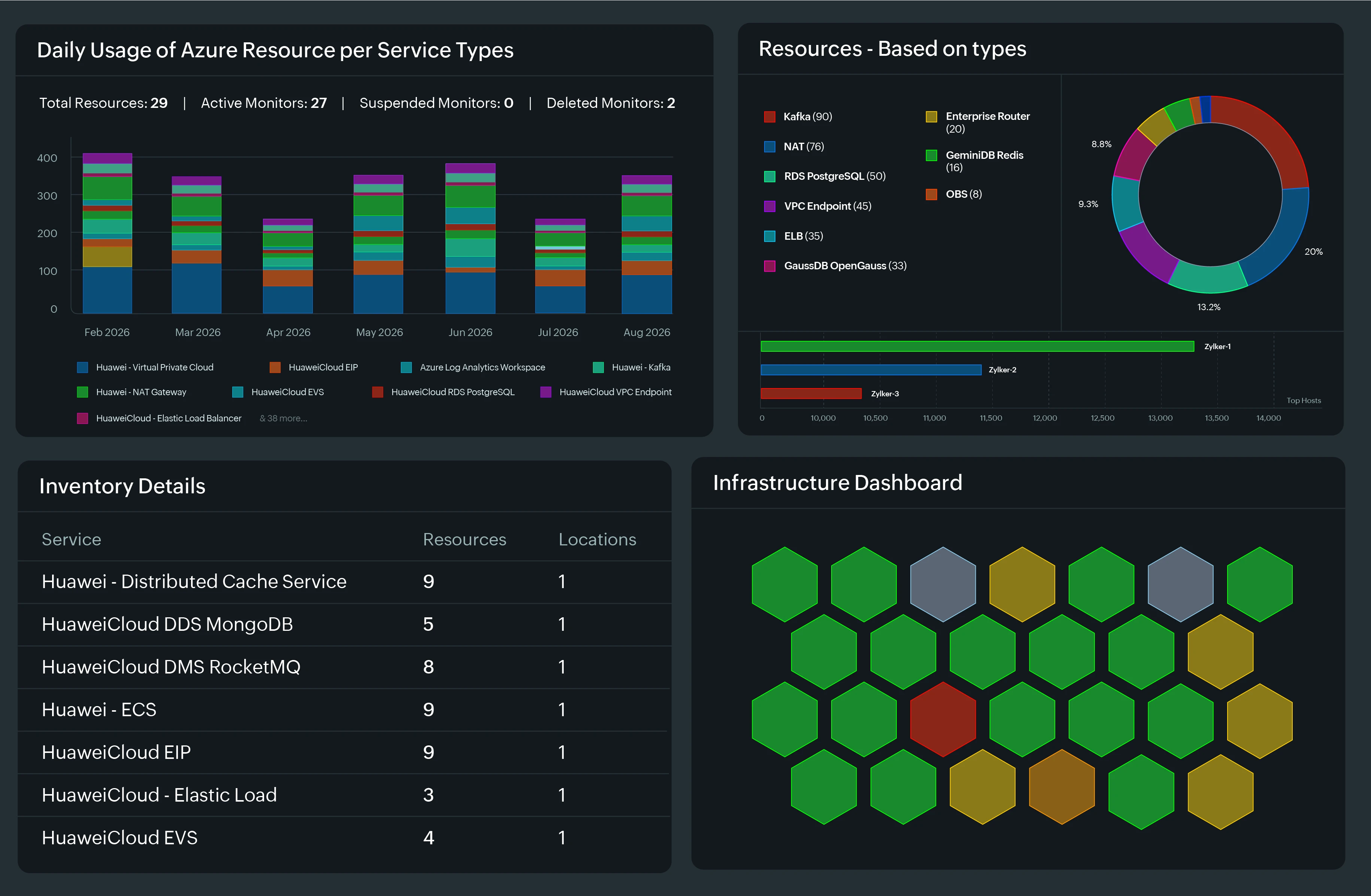Click the Total Resources: 29 stat
1371x896 pixels.
(x=103, y=103)
